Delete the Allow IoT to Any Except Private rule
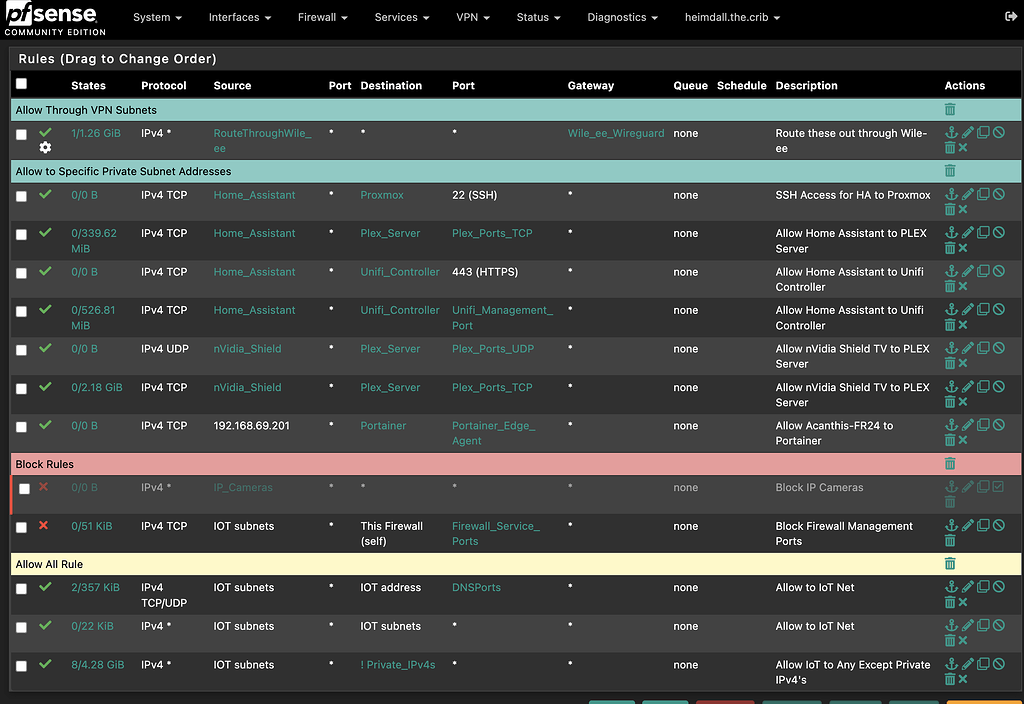Image resolution: width=1024 pixels, height=704 pixels. point(949,677)
